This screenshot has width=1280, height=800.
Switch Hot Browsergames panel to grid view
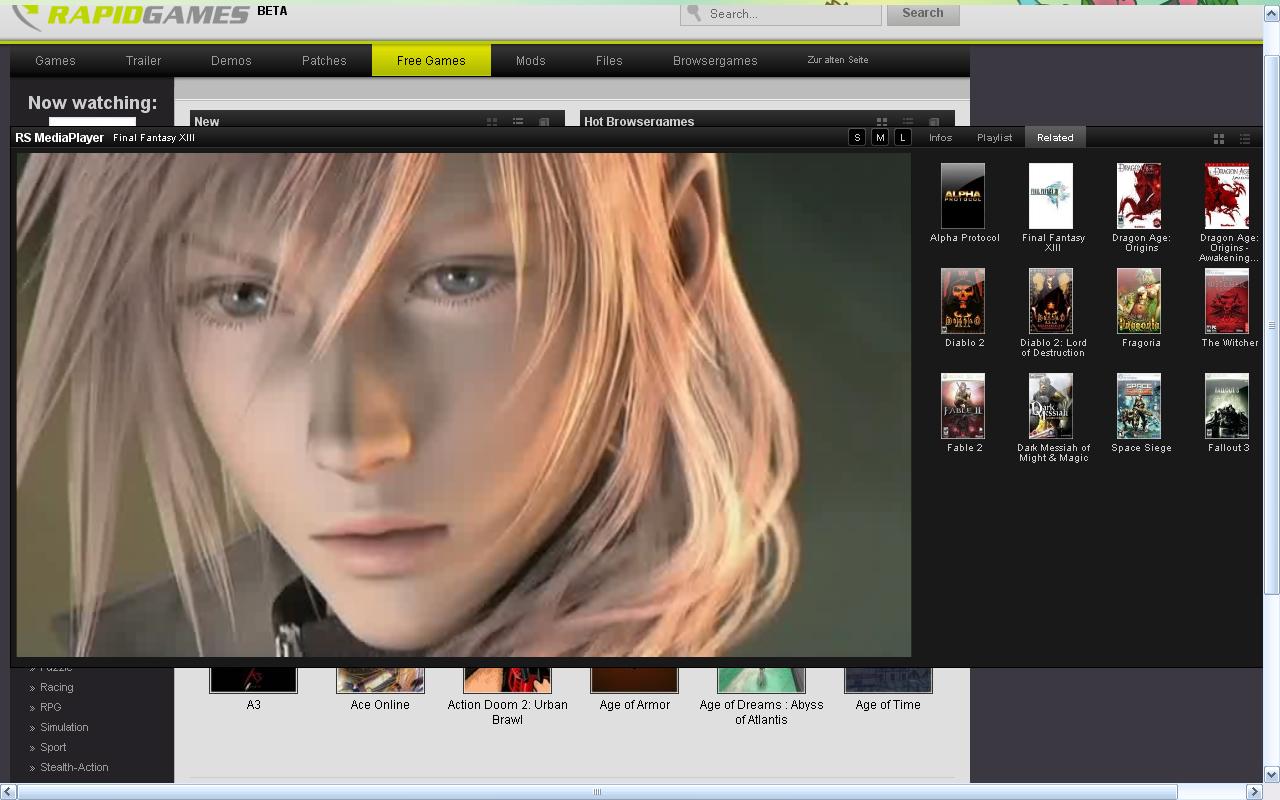click(882, 122)
